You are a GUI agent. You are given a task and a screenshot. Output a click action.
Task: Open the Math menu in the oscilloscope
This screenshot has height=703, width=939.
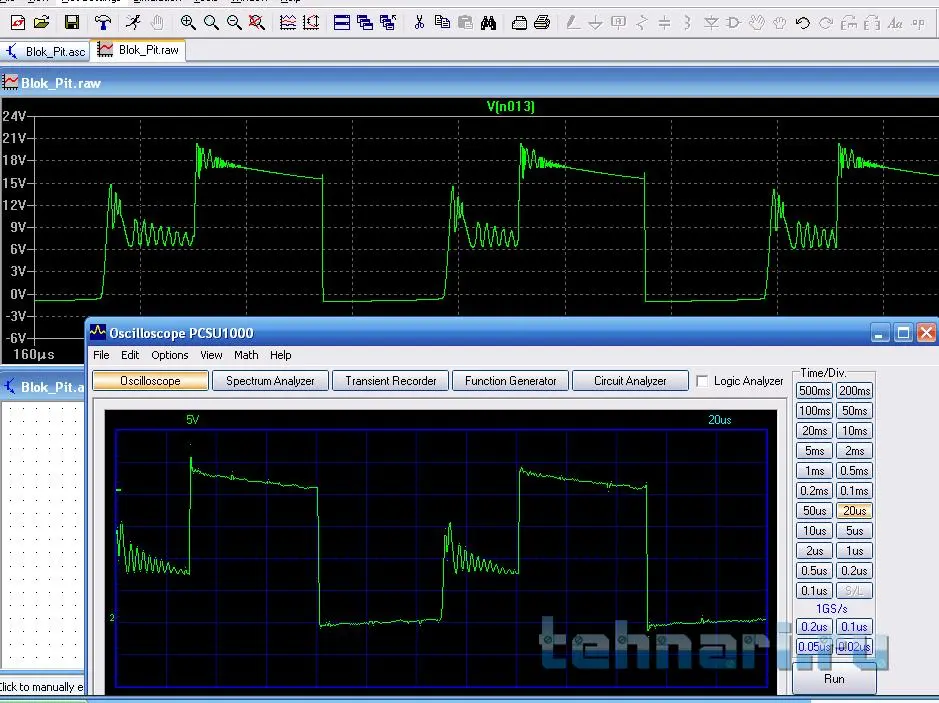coord(246,355)
